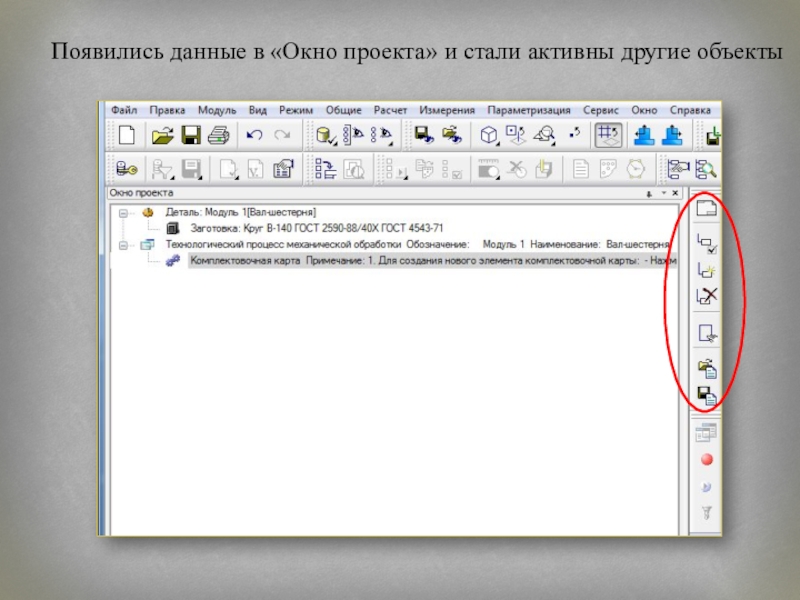Undo the last action
Screen dimensions: 800x600
255,136
